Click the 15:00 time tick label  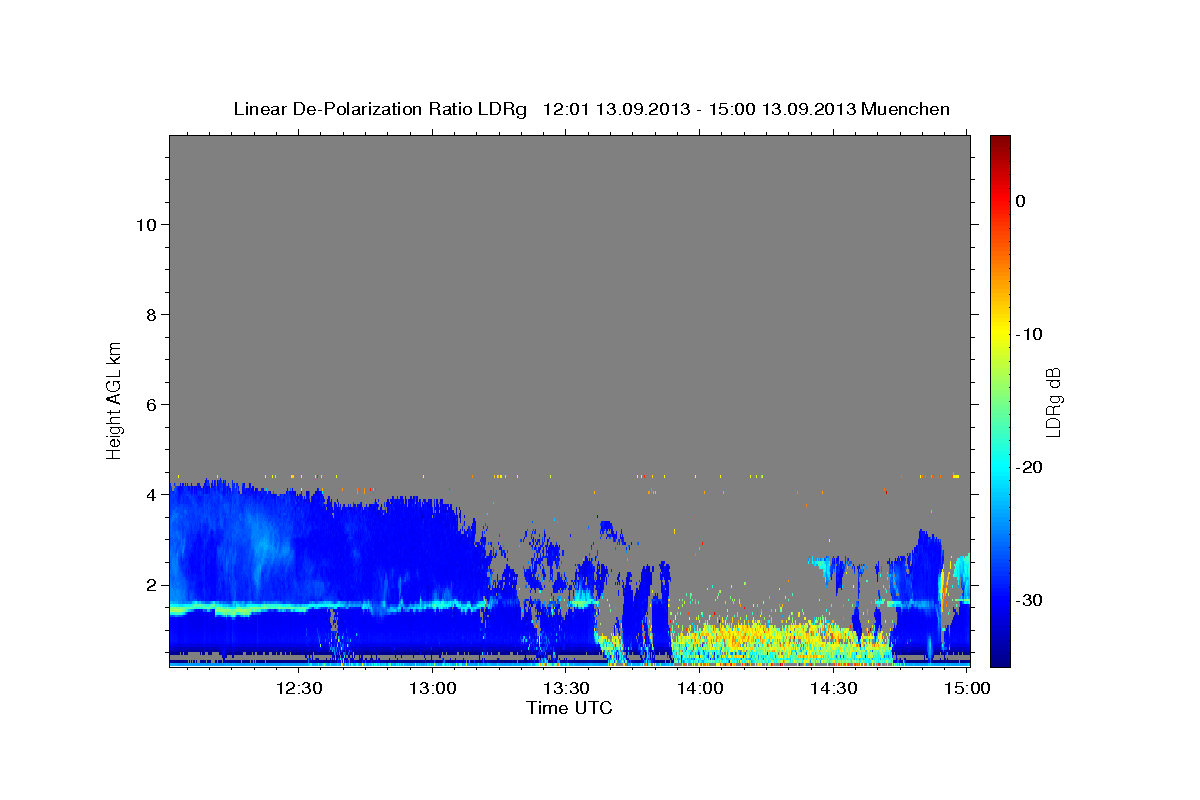tap(966, 688)
